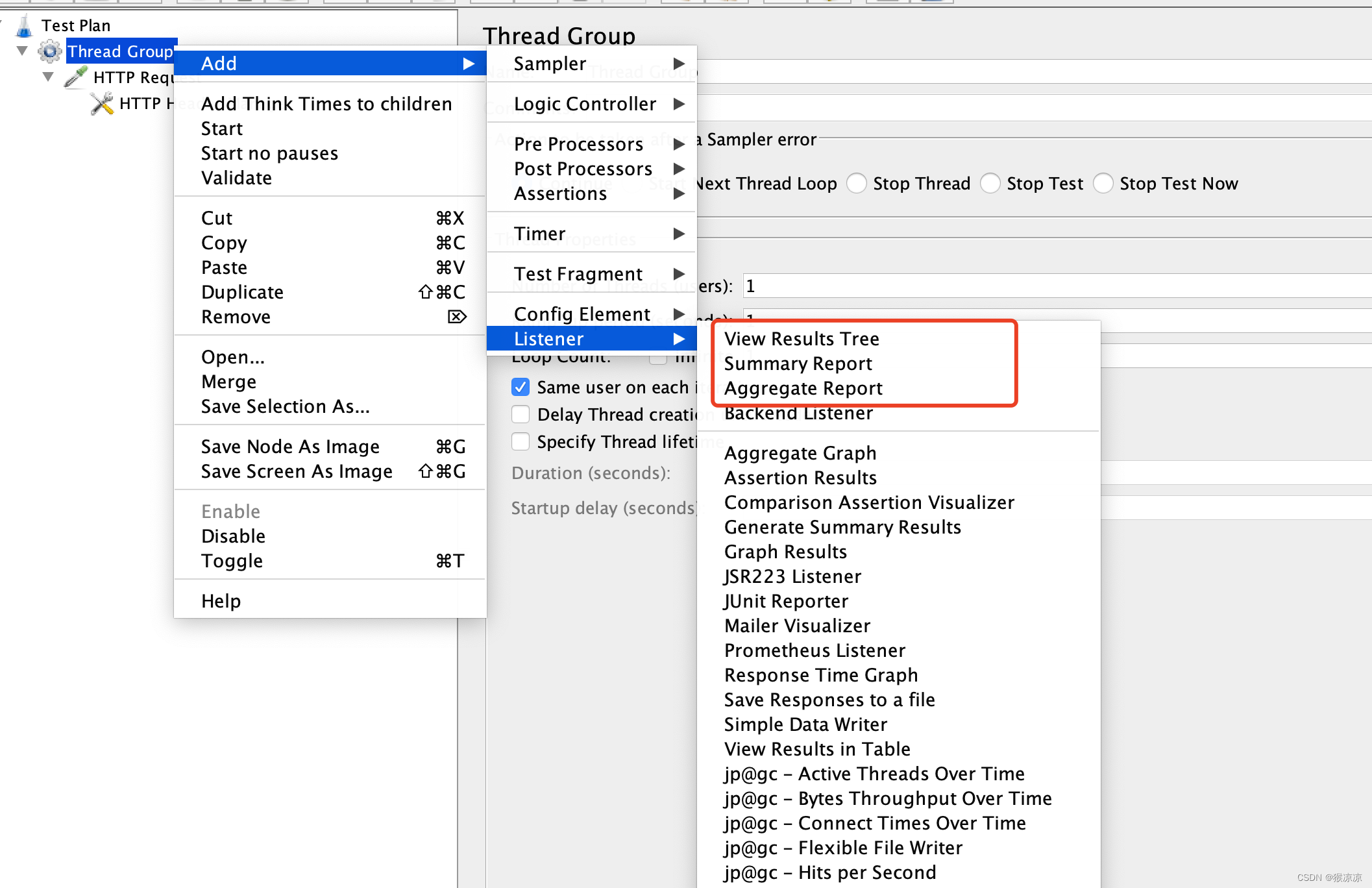Copy the selected node
The height and width of the screenshot is (888, 1372).
click(x=330, y=243)
